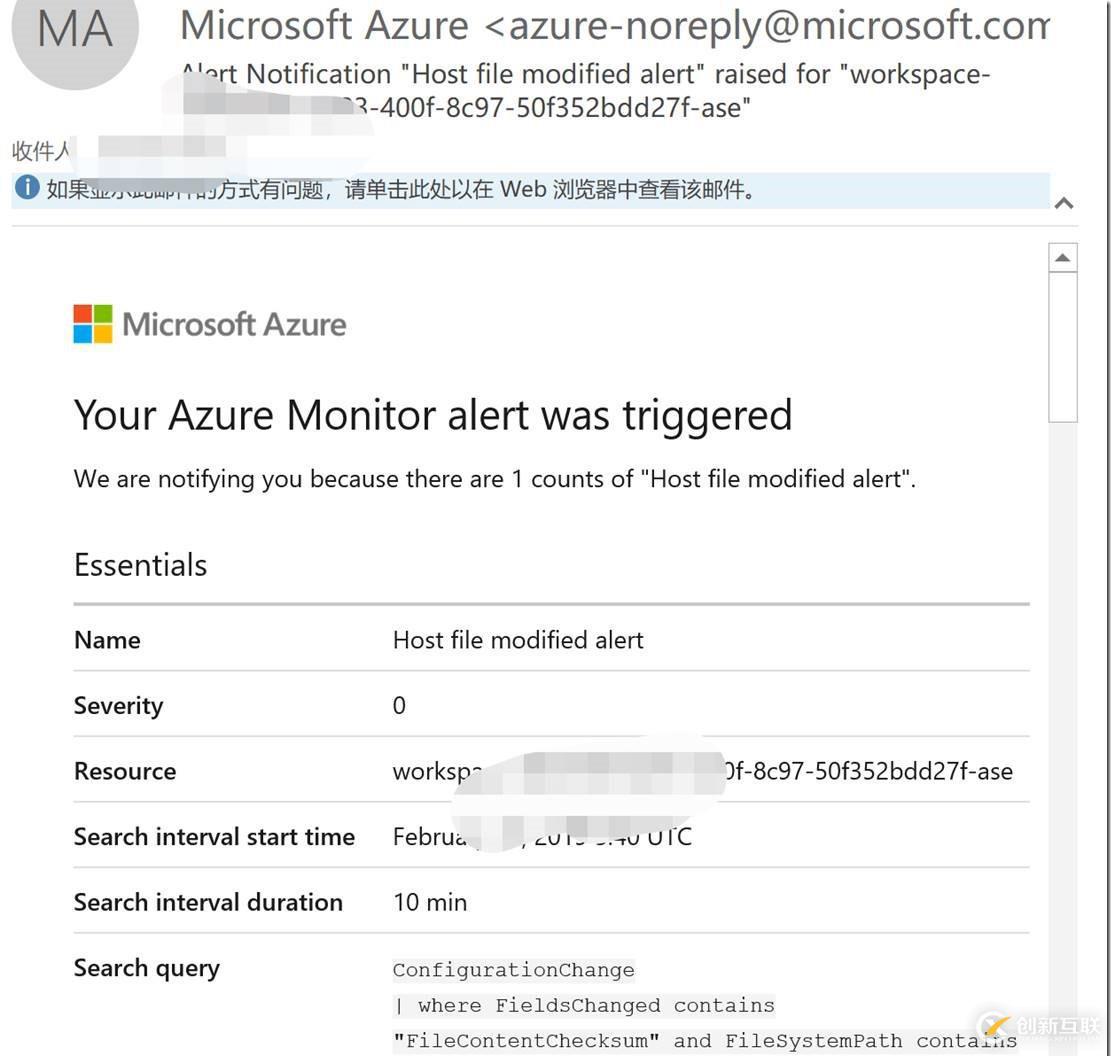Click the Severity value 0
1111x1056 pixels.
point(399,705)
